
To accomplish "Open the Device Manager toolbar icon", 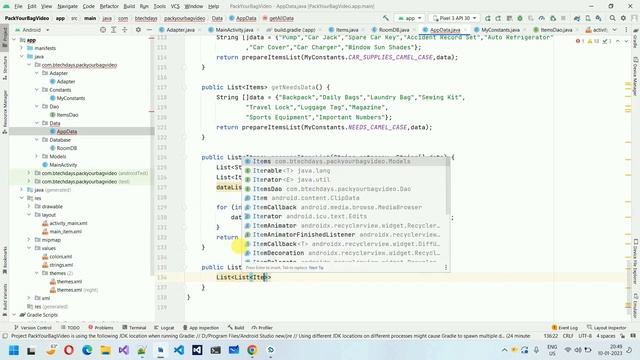I will pyautogui.click(x=588, y=18).
